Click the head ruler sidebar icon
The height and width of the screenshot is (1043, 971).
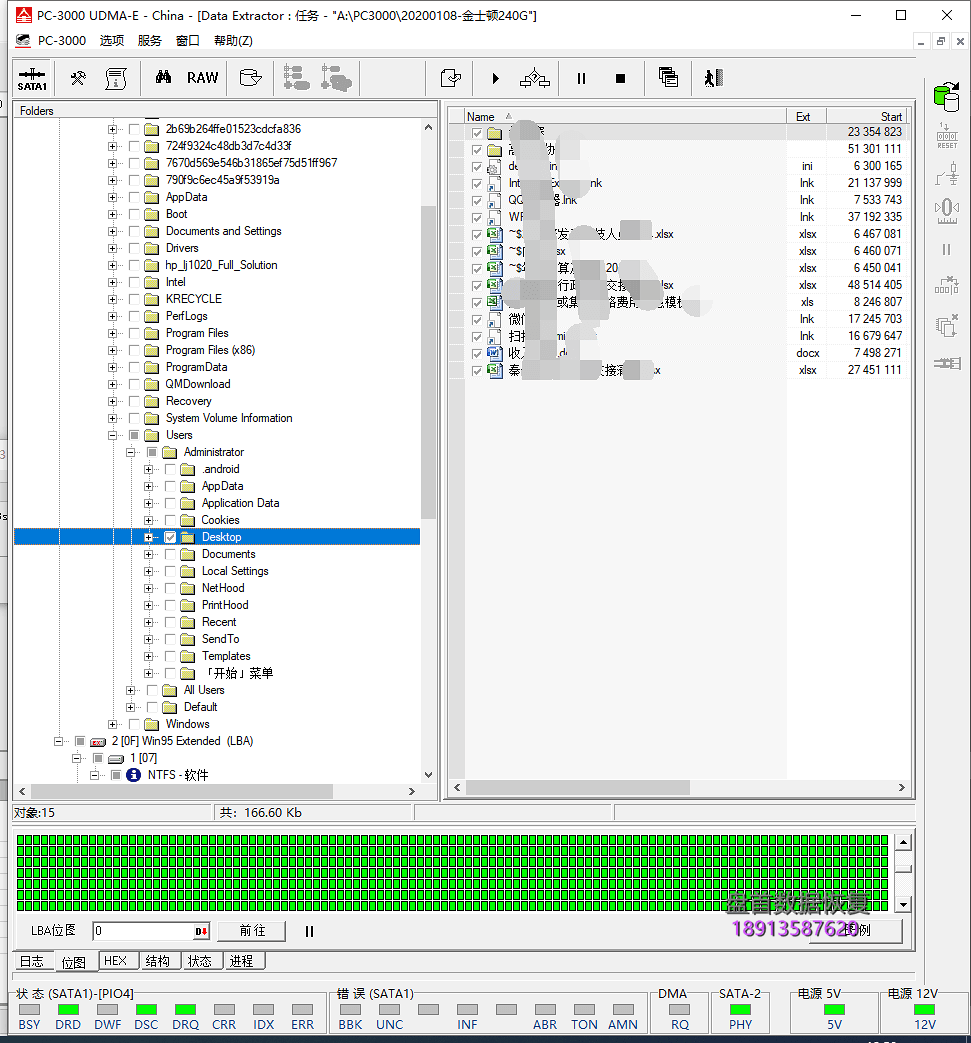point(947,212)
